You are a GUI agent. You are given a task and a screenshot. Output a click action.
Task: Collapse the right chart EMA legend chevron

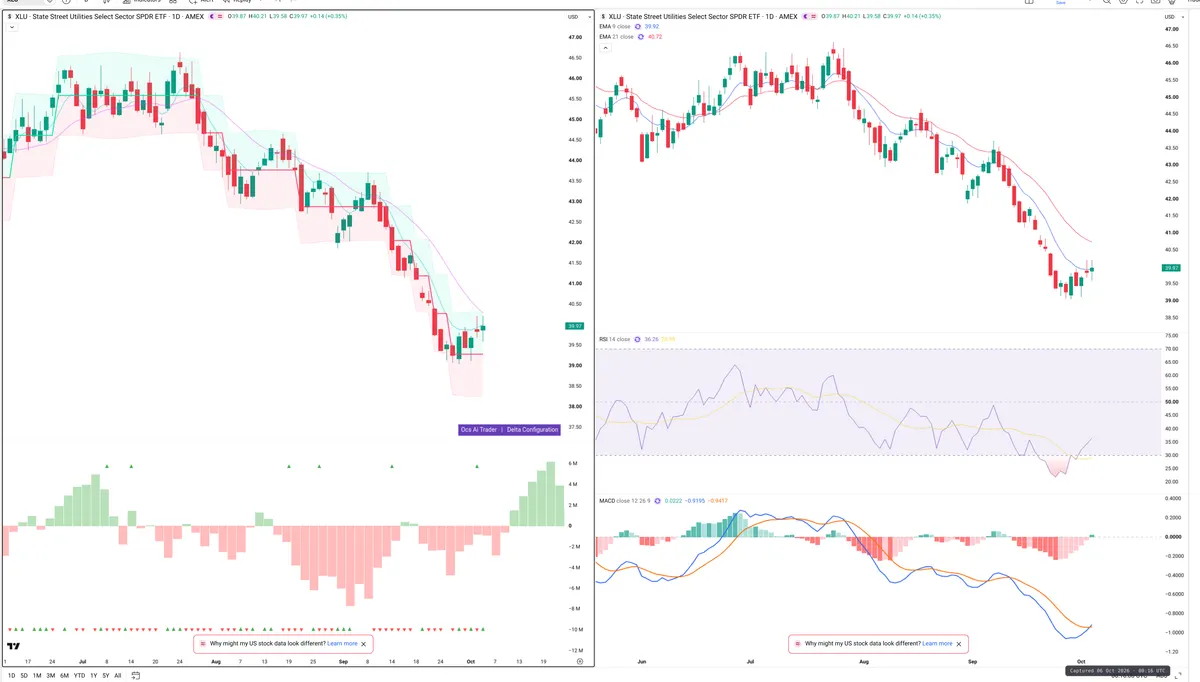coord(605,48)
